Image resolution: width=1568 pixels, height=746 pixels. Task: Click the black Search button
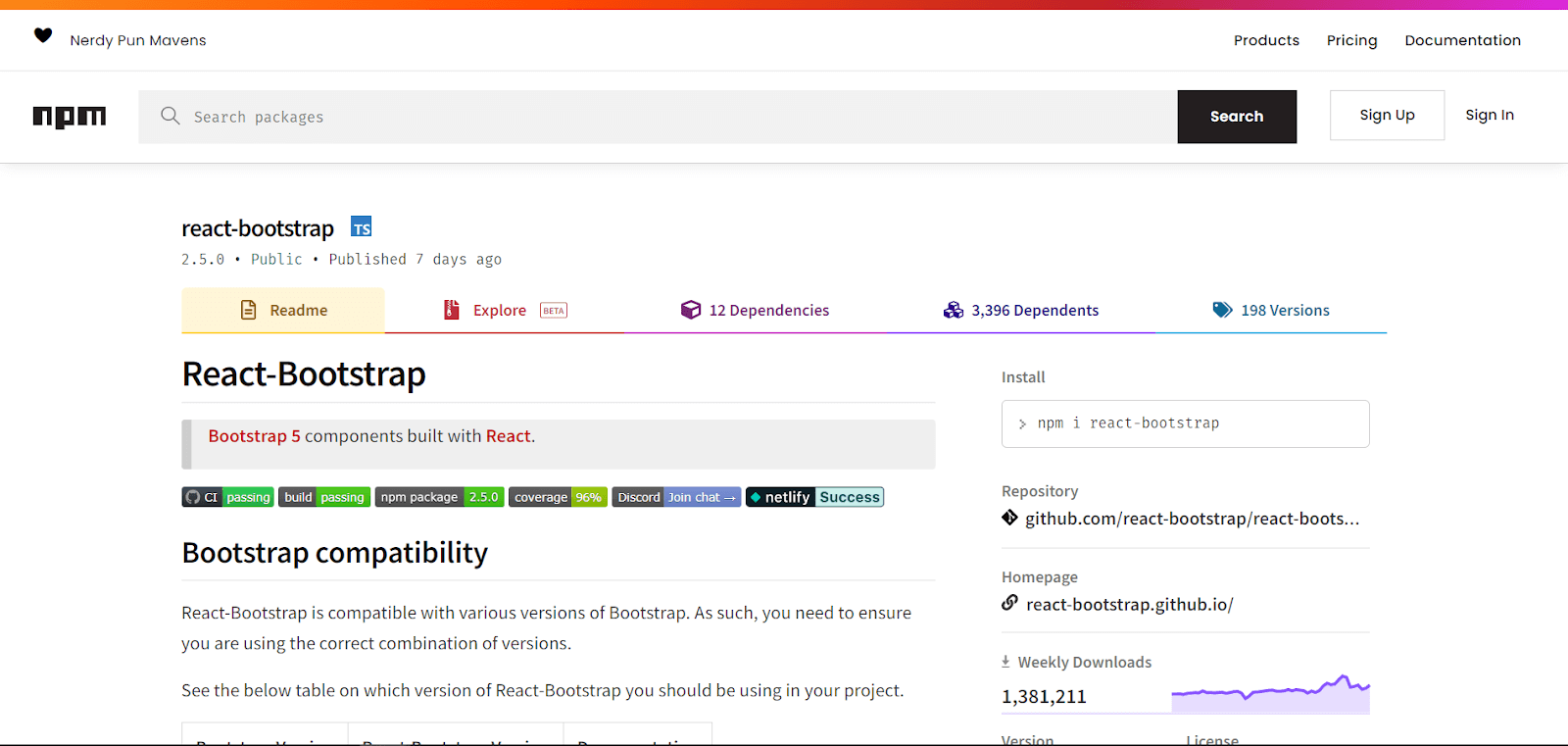(x=1237, y=117)
